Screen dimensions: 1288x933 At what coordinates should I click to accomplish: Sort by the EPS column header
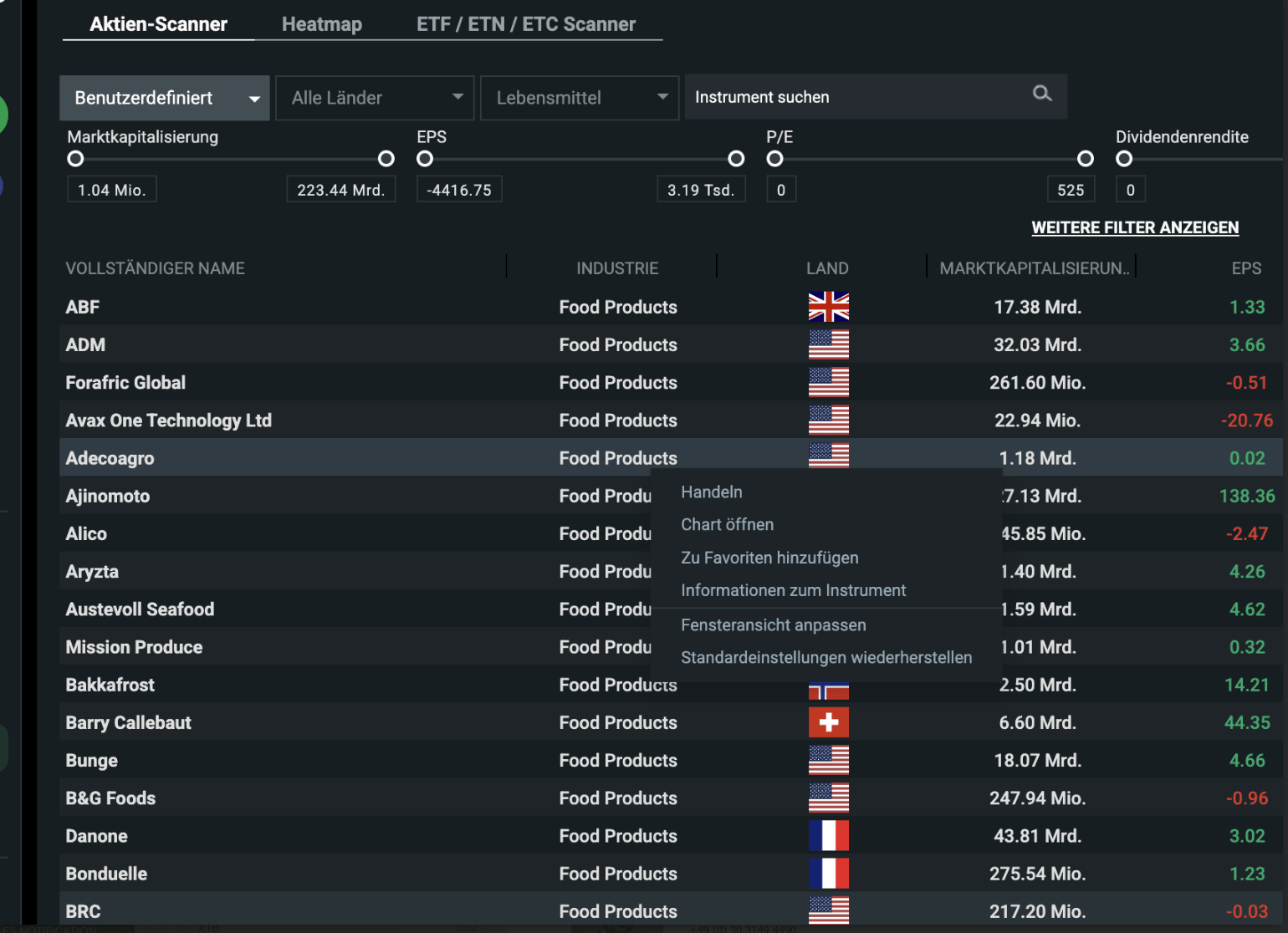pyautogui.click(x=1246, y=268)
